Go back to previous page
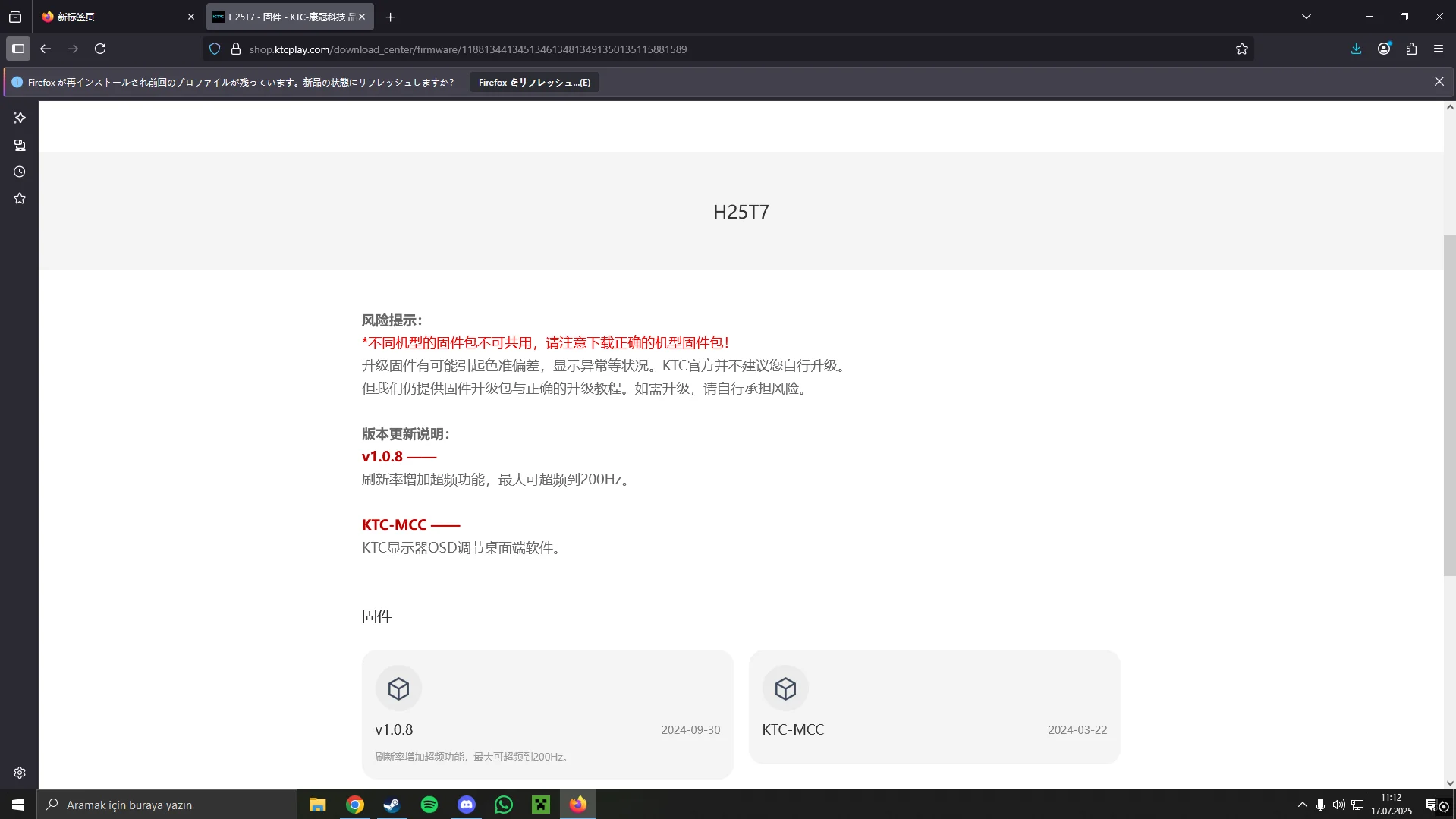Viewport: 1456px width, 819px height. coord(46,49)
